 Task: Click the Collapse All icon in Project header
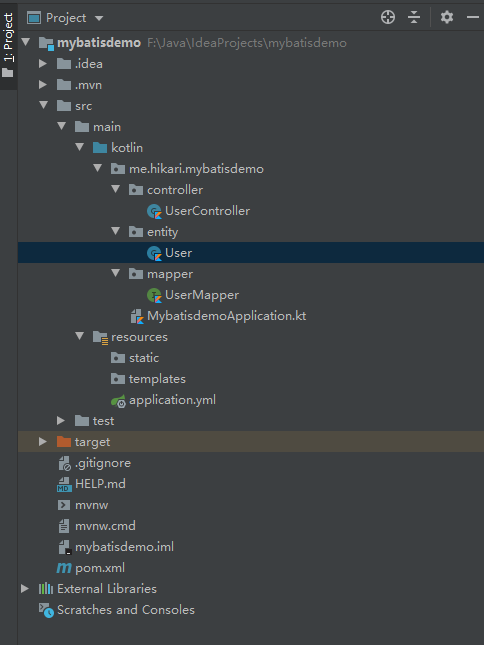tap(414, 17)
